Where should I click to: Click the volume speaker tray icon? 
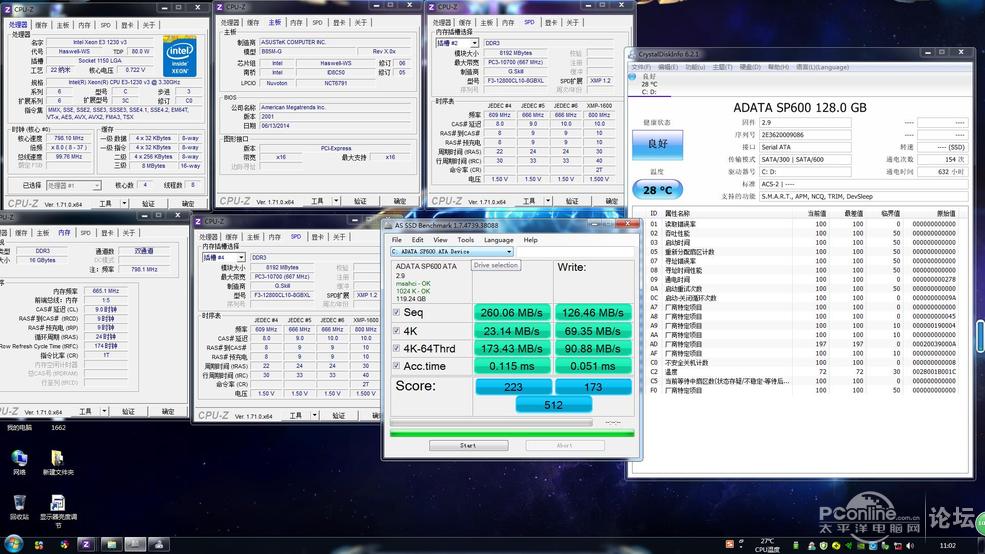coord(910,546)
